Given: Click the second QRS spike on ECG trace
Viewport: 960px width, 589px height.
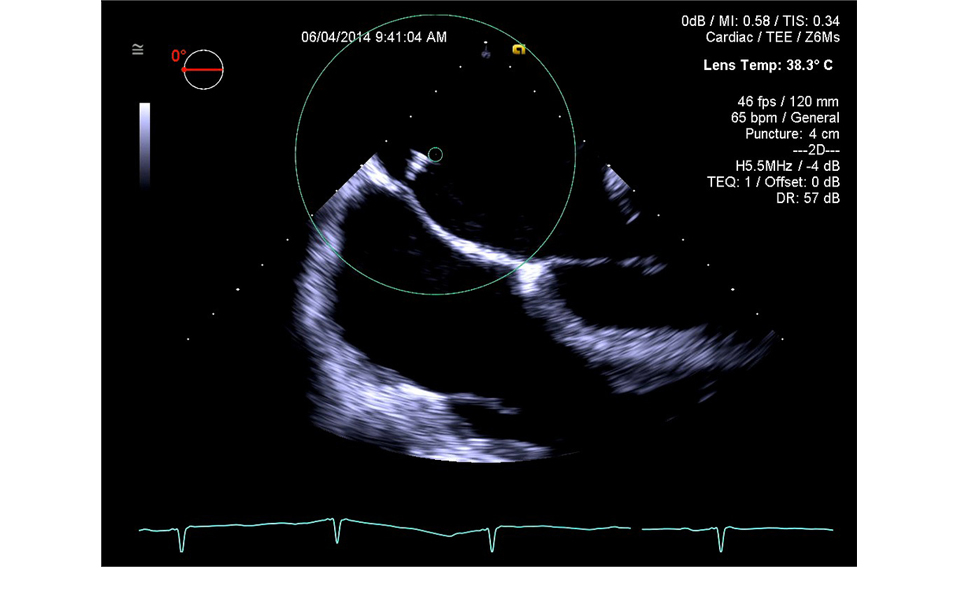Looking at the screenshot, I should coord(337,530).
